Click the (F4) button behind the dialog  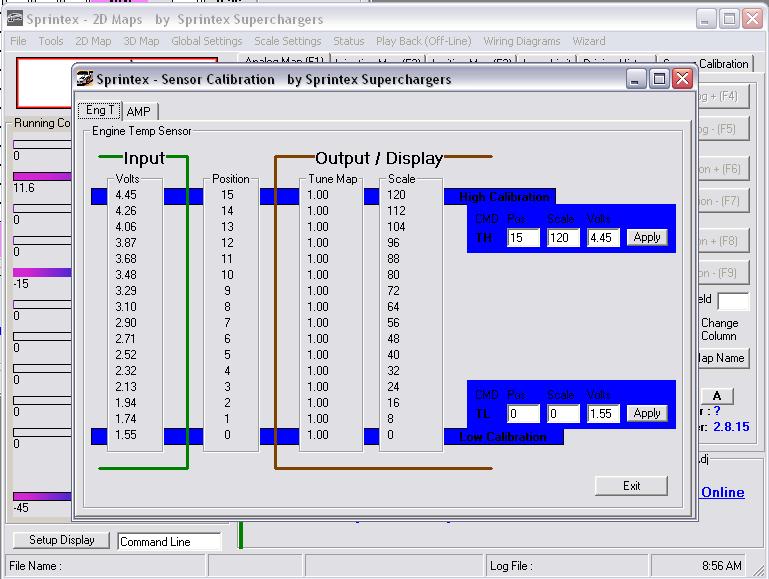point(722,97)
